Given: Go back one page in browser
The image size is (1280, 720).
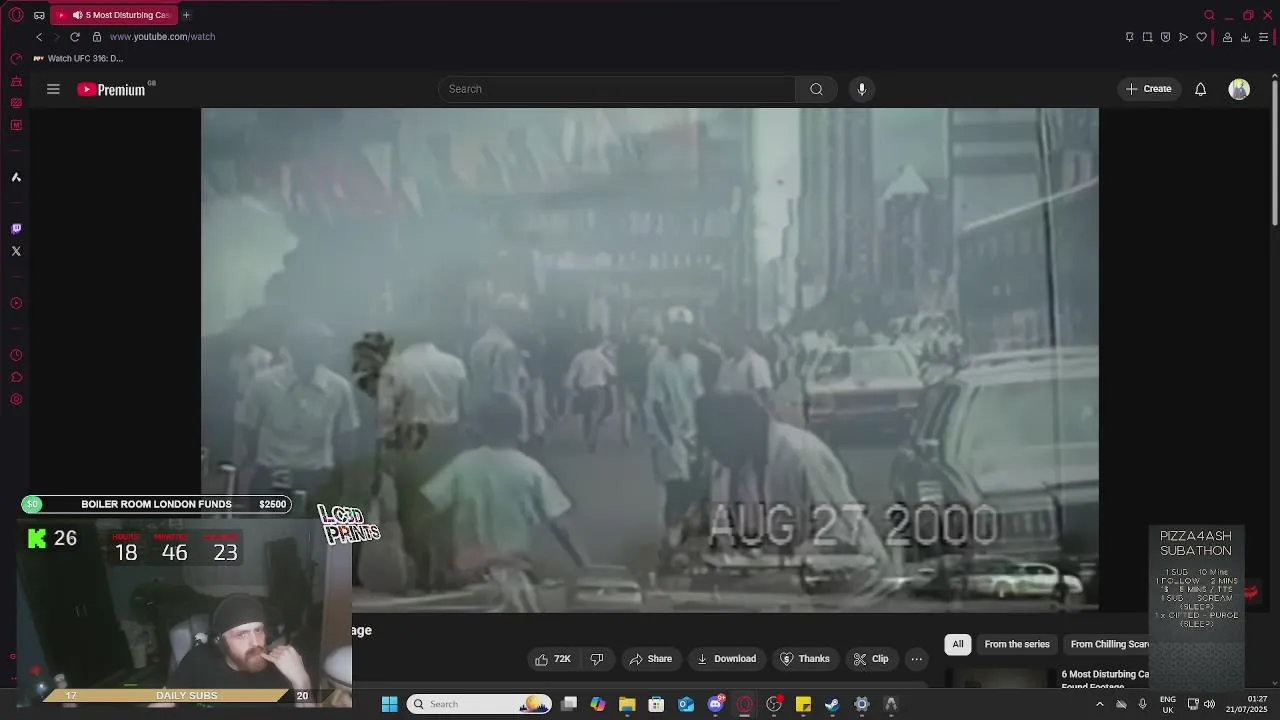Looking at the screenshot, I should pos(39,37).
